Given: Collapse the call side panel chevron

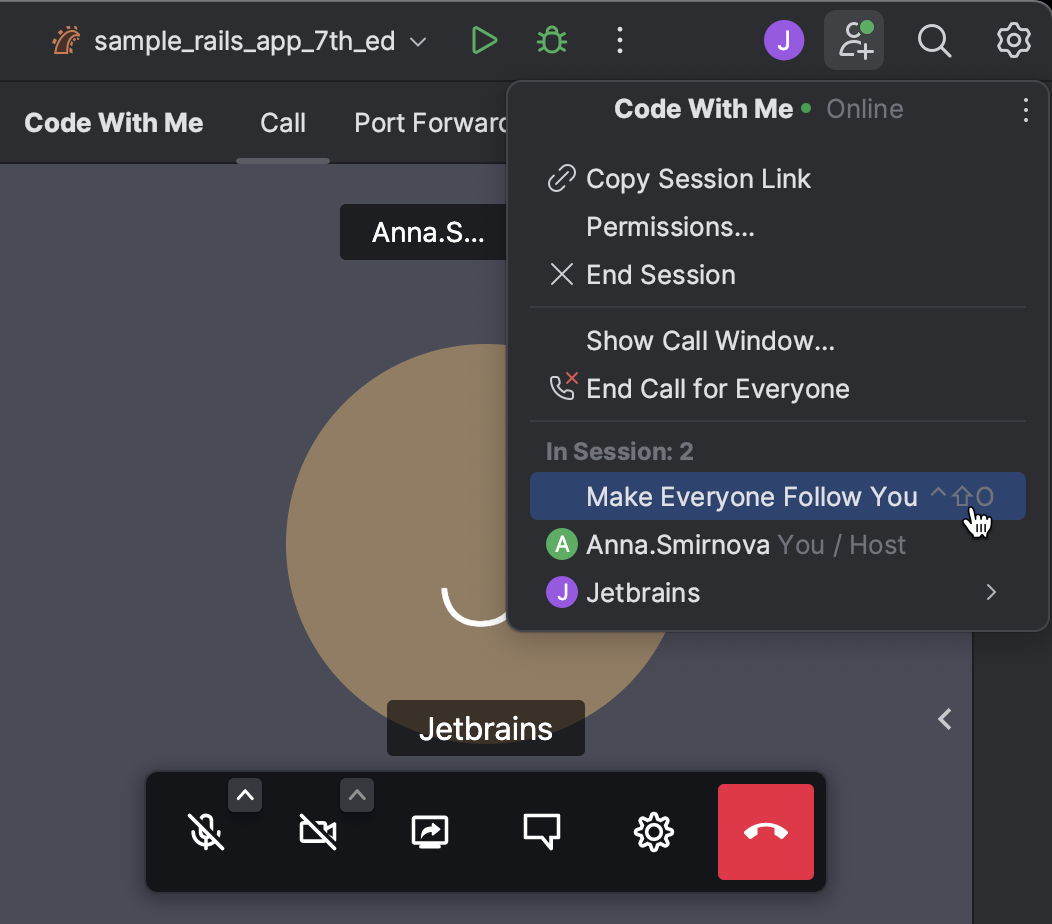Looking at the screenshot, I should [x=945, y=719].
